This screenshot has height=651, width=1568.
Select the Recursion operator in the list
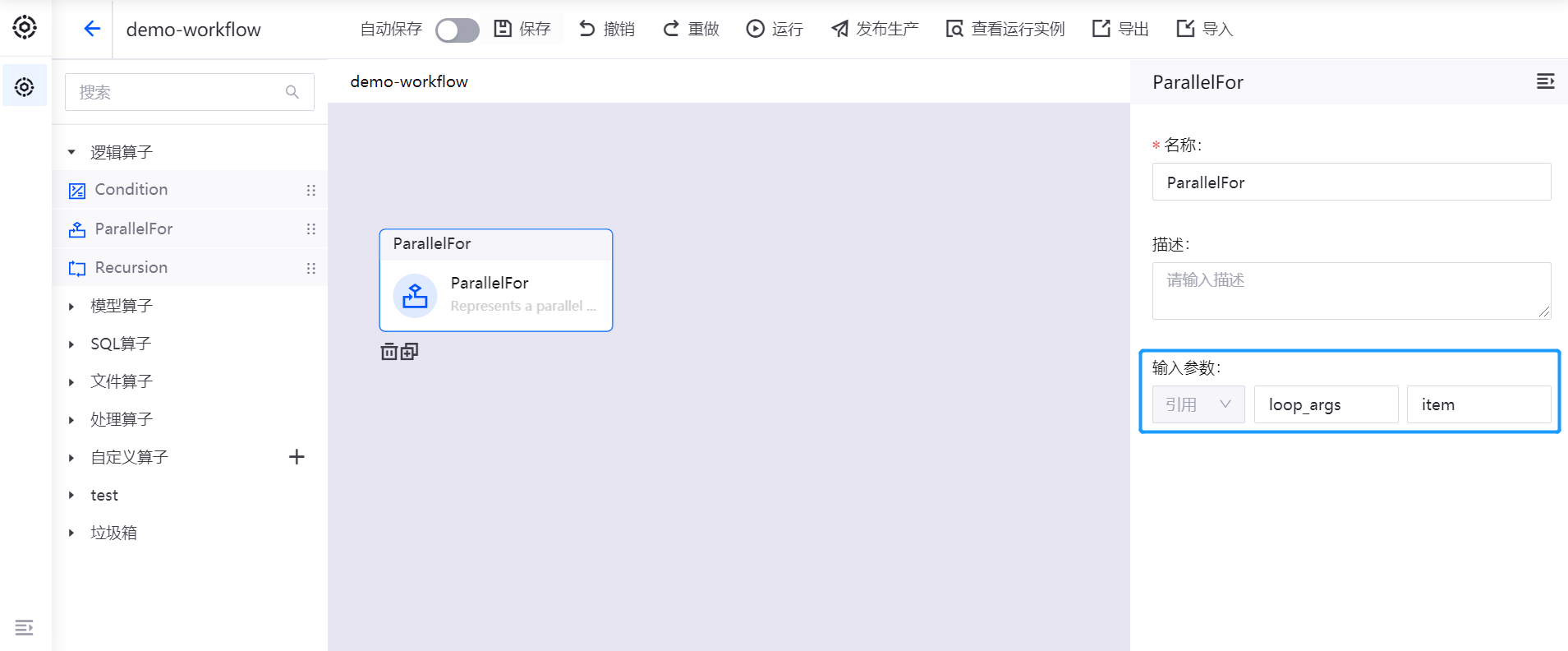(x=131, y=268)
